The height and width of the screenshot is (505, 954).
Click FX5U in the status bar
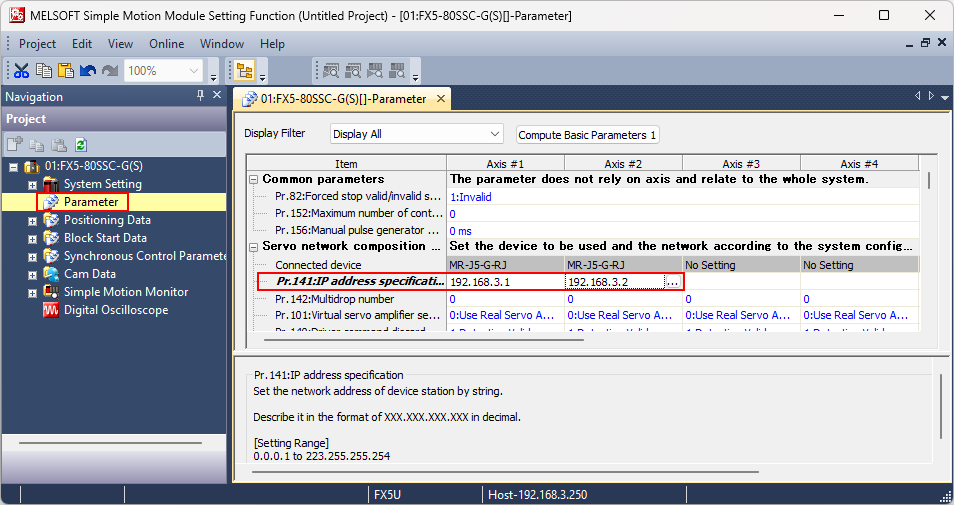[x=388, y=495]
